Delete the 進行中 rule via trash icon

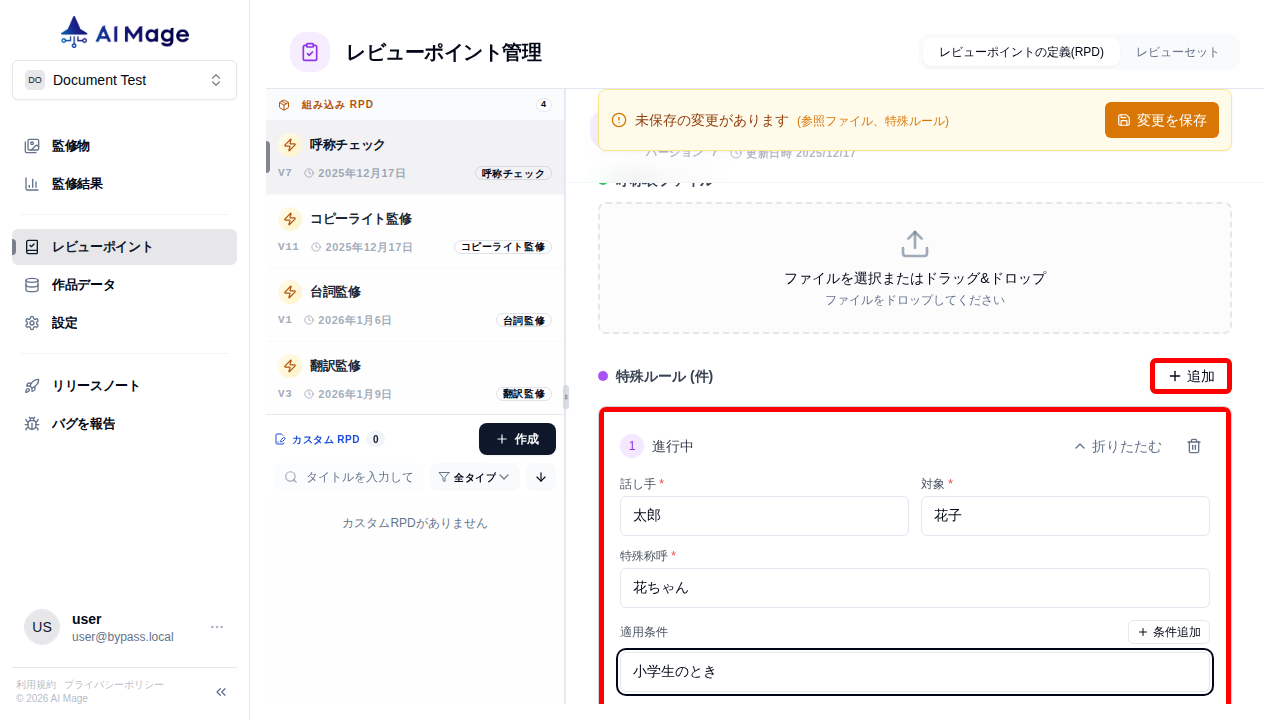1193,447
